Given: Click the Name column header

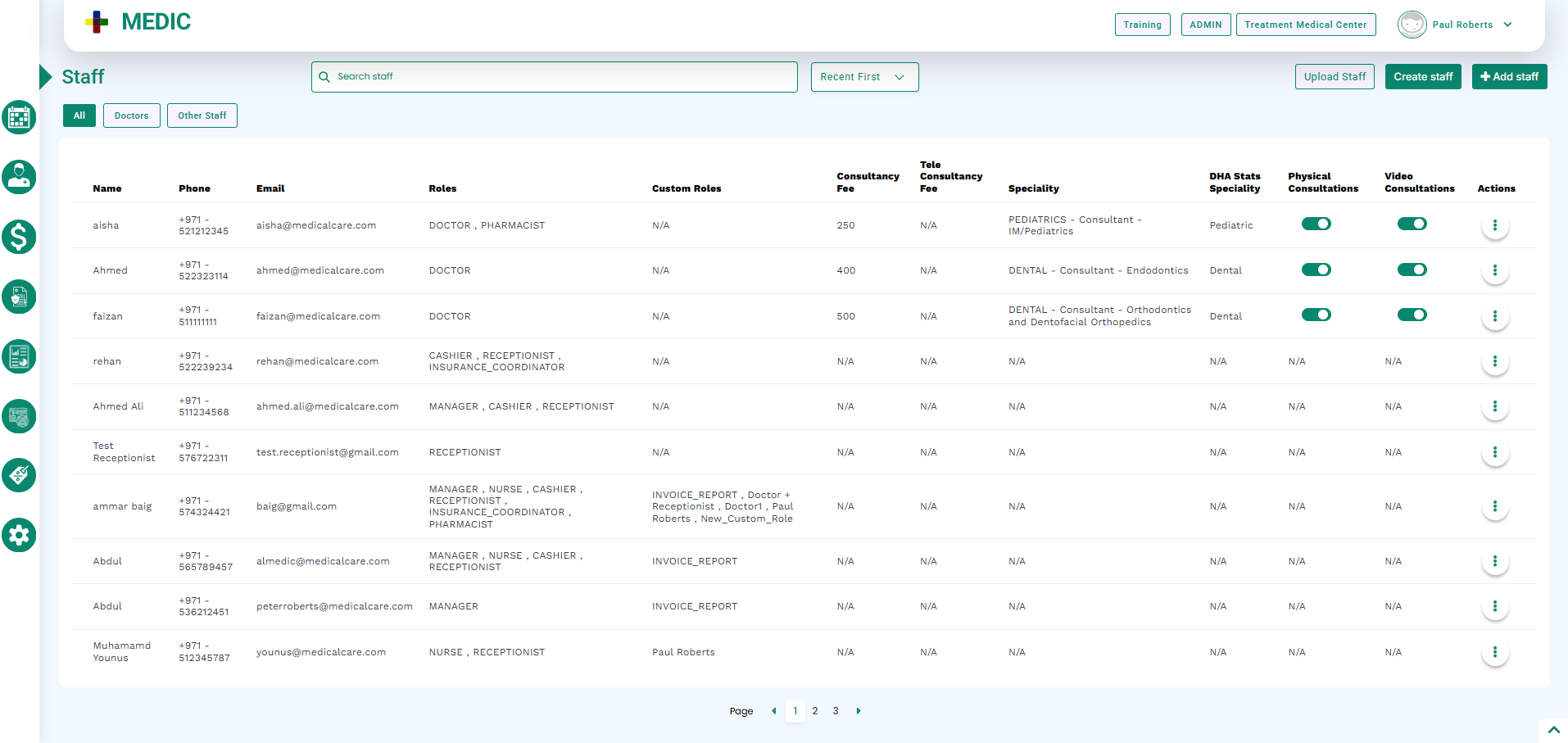Looking at the screenshot, I should point(107,188).
